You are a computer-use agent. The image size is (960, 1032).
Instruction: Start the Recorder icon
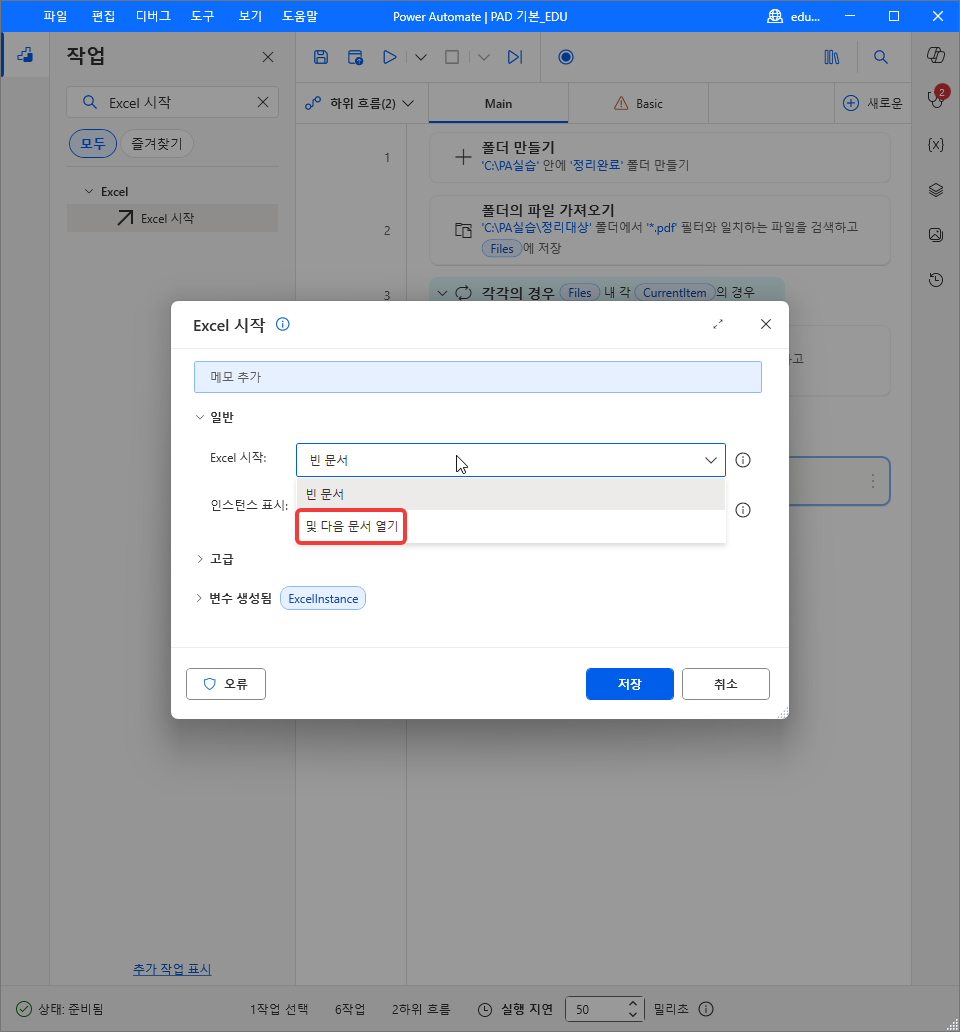click(566, 57)
